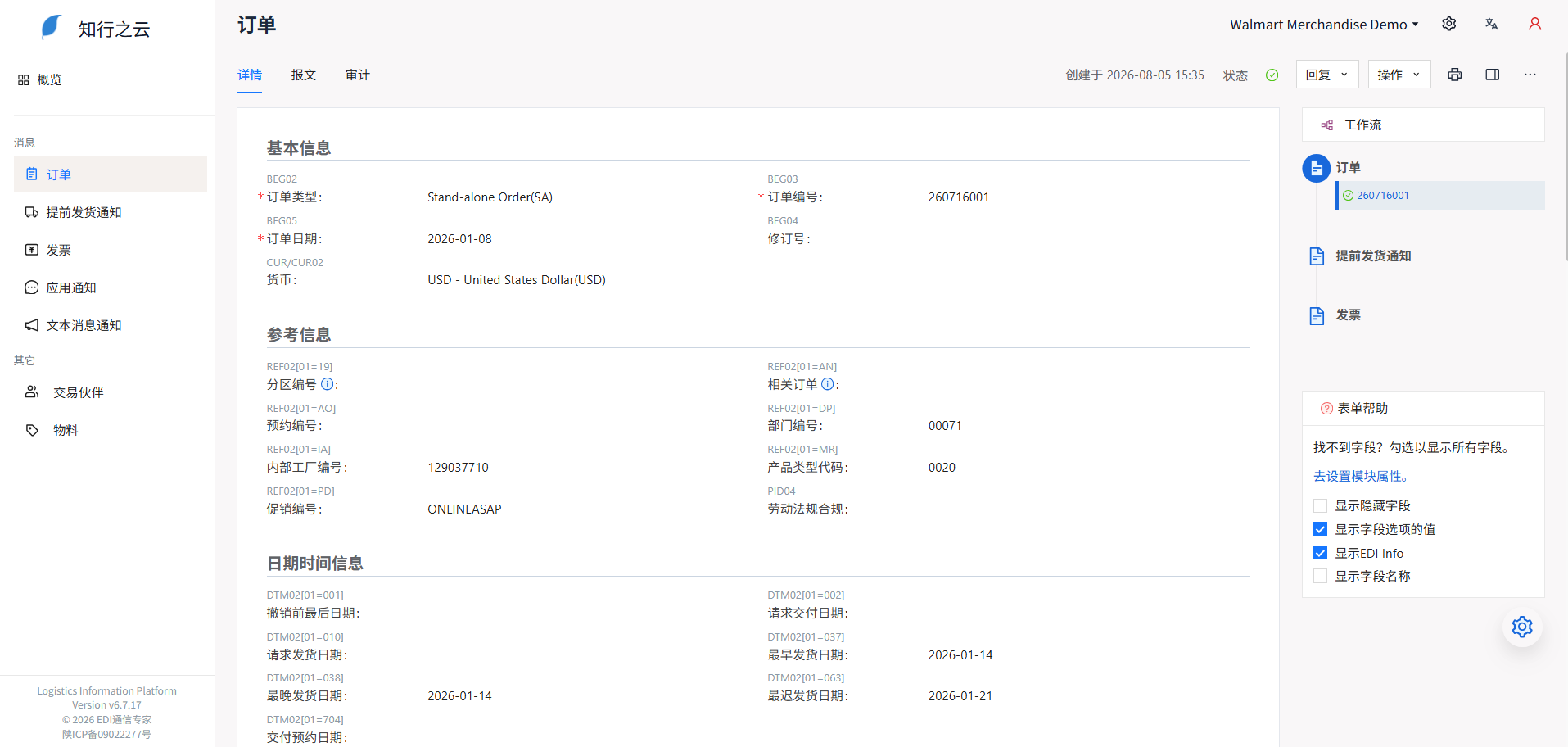Viewport: 1568px width, 747px height.
Task: Click the 文本消息通知 megaphone icon
Action: point(32,325)
